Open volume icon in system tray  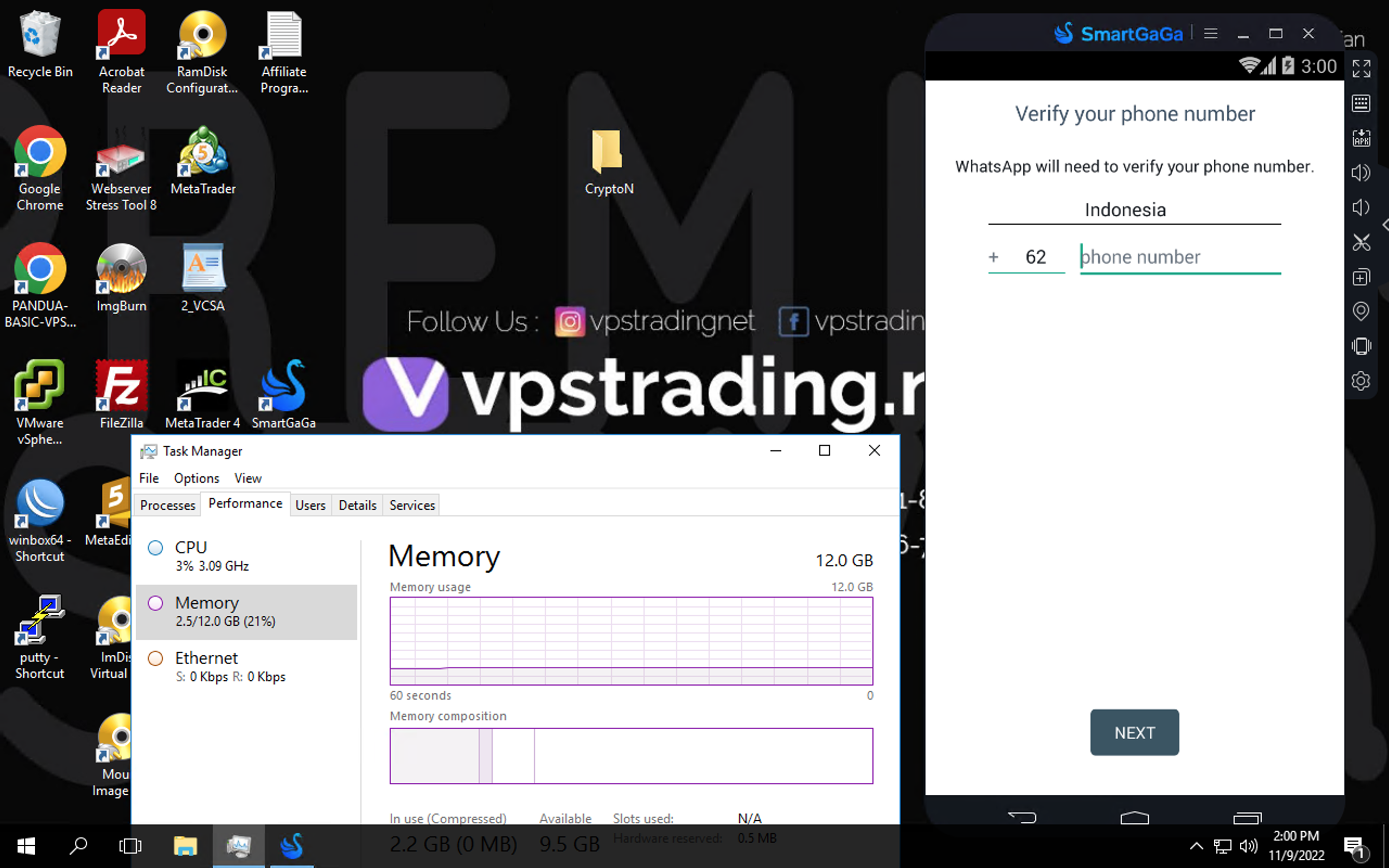tap(1248, 846)
